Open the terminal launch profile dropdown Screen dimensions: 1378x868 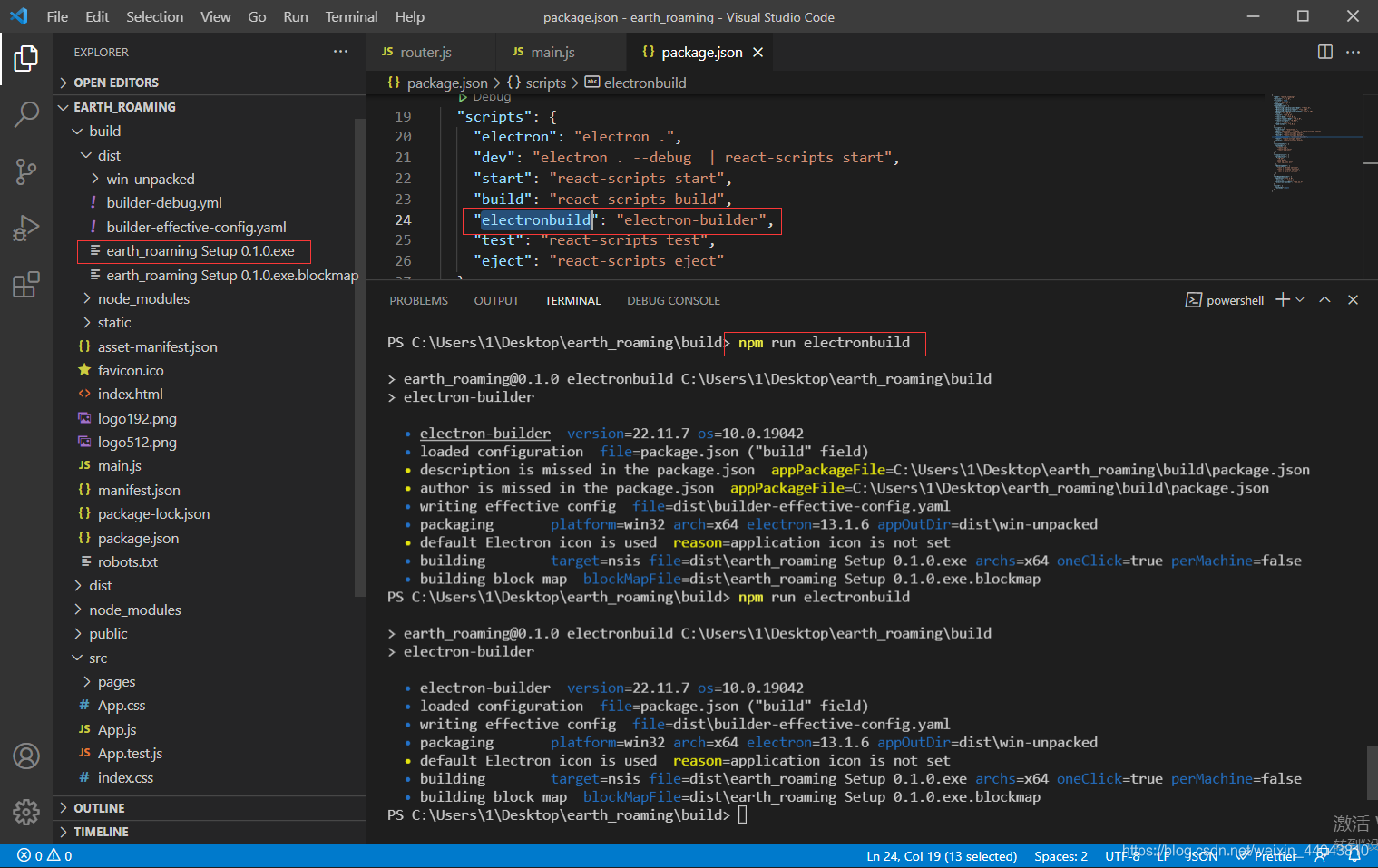point(1300,299)
